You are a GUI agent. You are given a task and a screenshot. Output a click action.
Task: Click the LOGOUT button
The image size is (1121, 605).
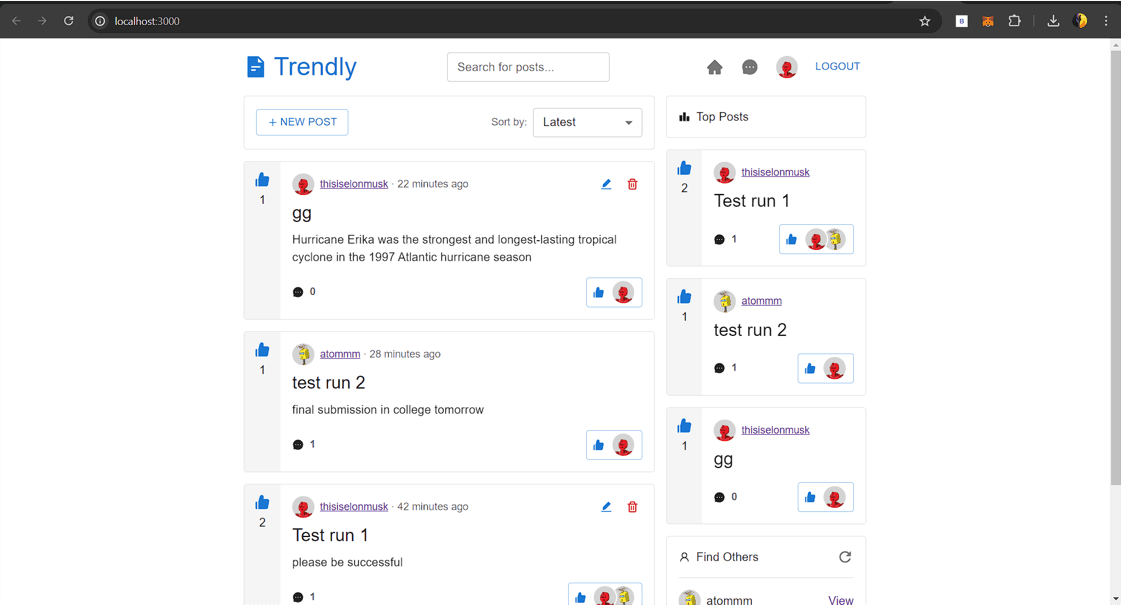[837, 67]
